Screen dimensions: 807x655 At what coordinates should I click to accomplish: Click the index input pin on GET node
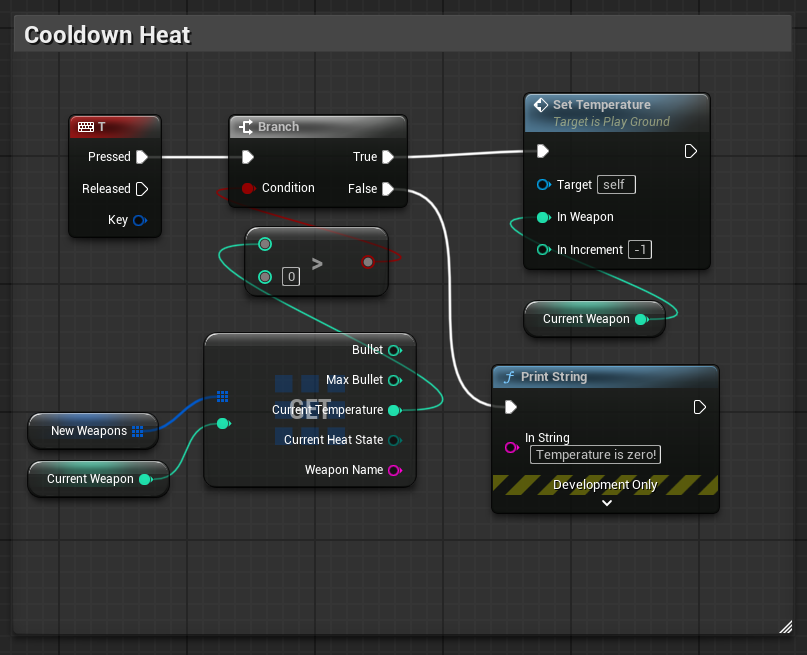(223, 423)
